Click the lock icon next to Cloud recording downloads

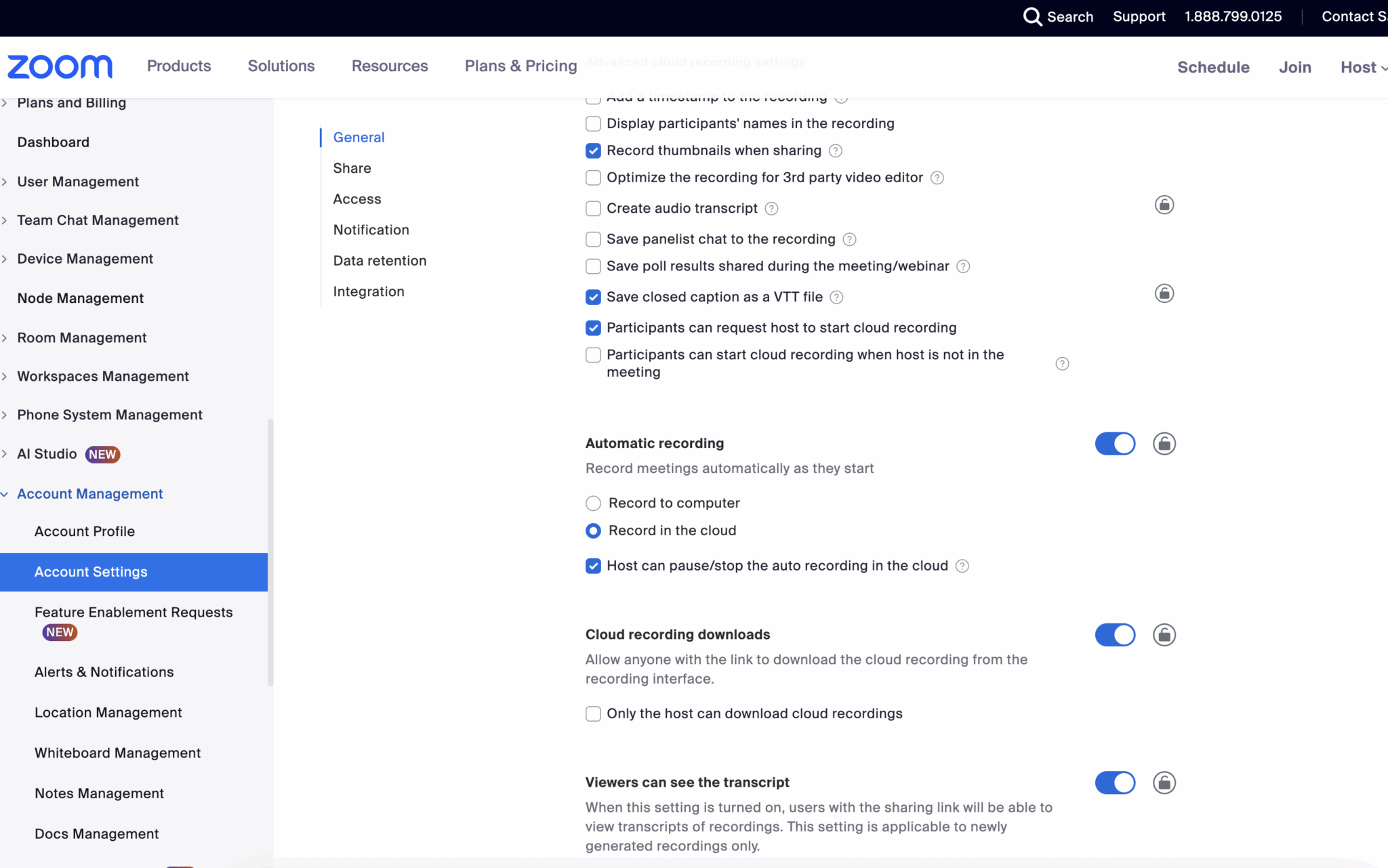(x=1164, y=635)
